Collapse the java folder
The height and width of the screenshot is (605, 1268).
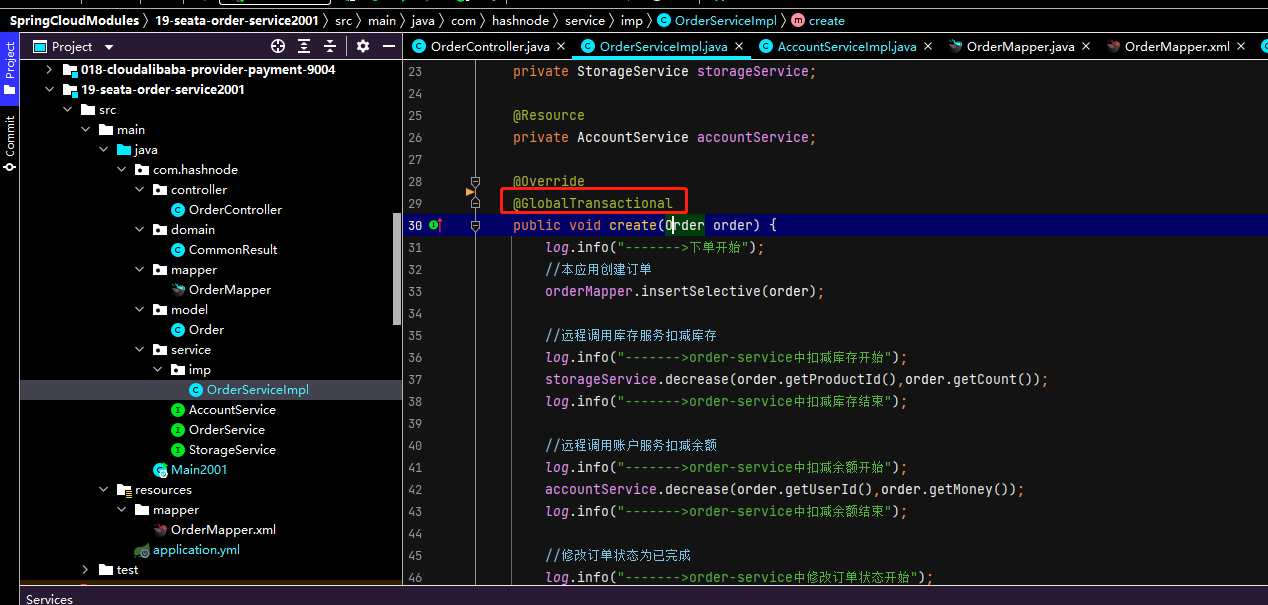tap(104, 150)
